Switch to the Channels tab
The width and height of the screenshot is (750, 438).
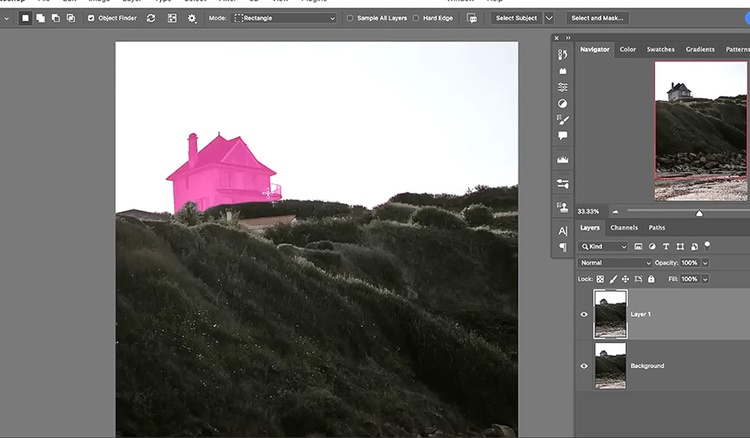tap(624, 228)
